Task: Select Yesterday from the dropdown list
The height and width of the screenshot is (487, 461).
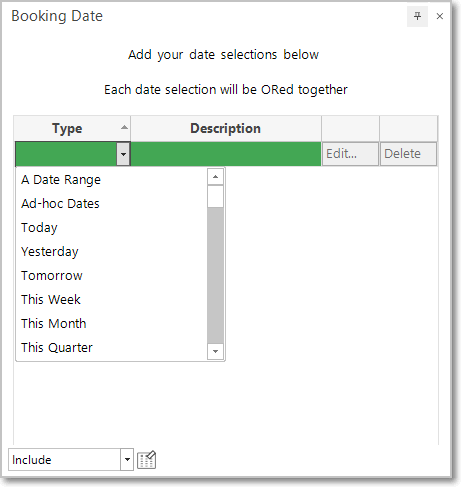Action: (50, 252)
